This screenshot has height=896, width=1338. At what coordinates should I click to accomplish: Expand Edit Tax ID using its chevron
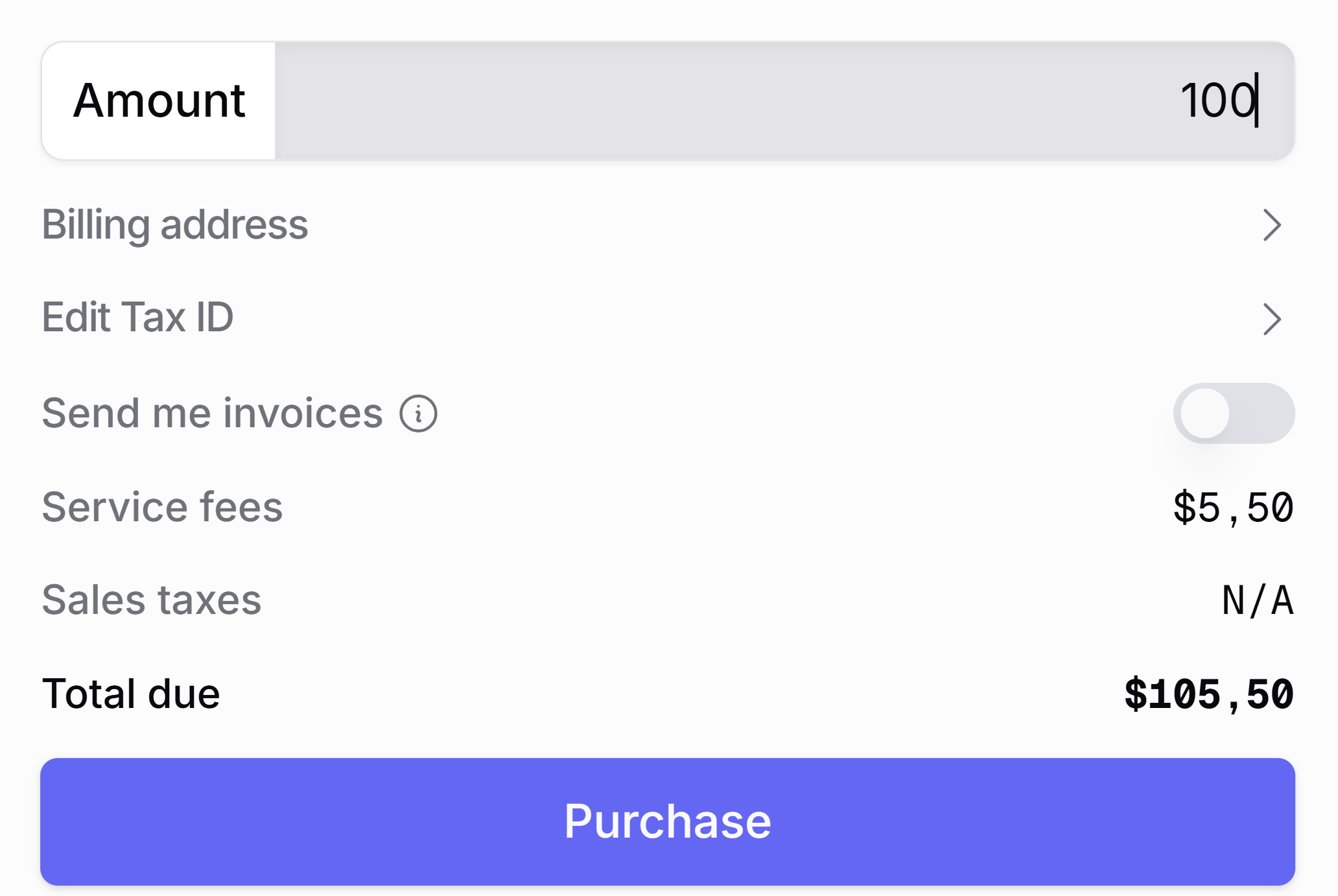click(x=1272, y=319)
